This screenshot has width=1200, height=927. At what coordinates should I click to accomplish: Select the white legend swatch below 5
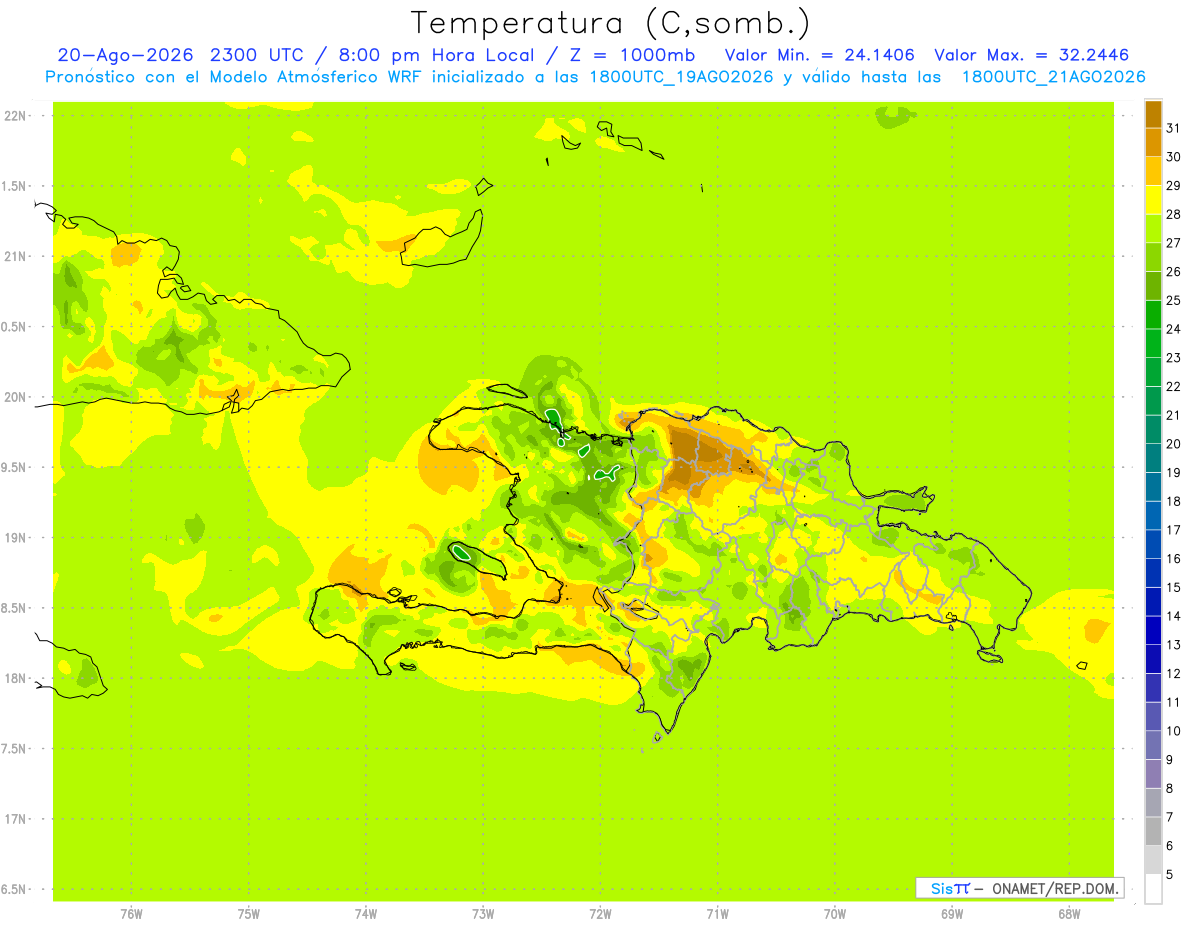(1153, 888)
